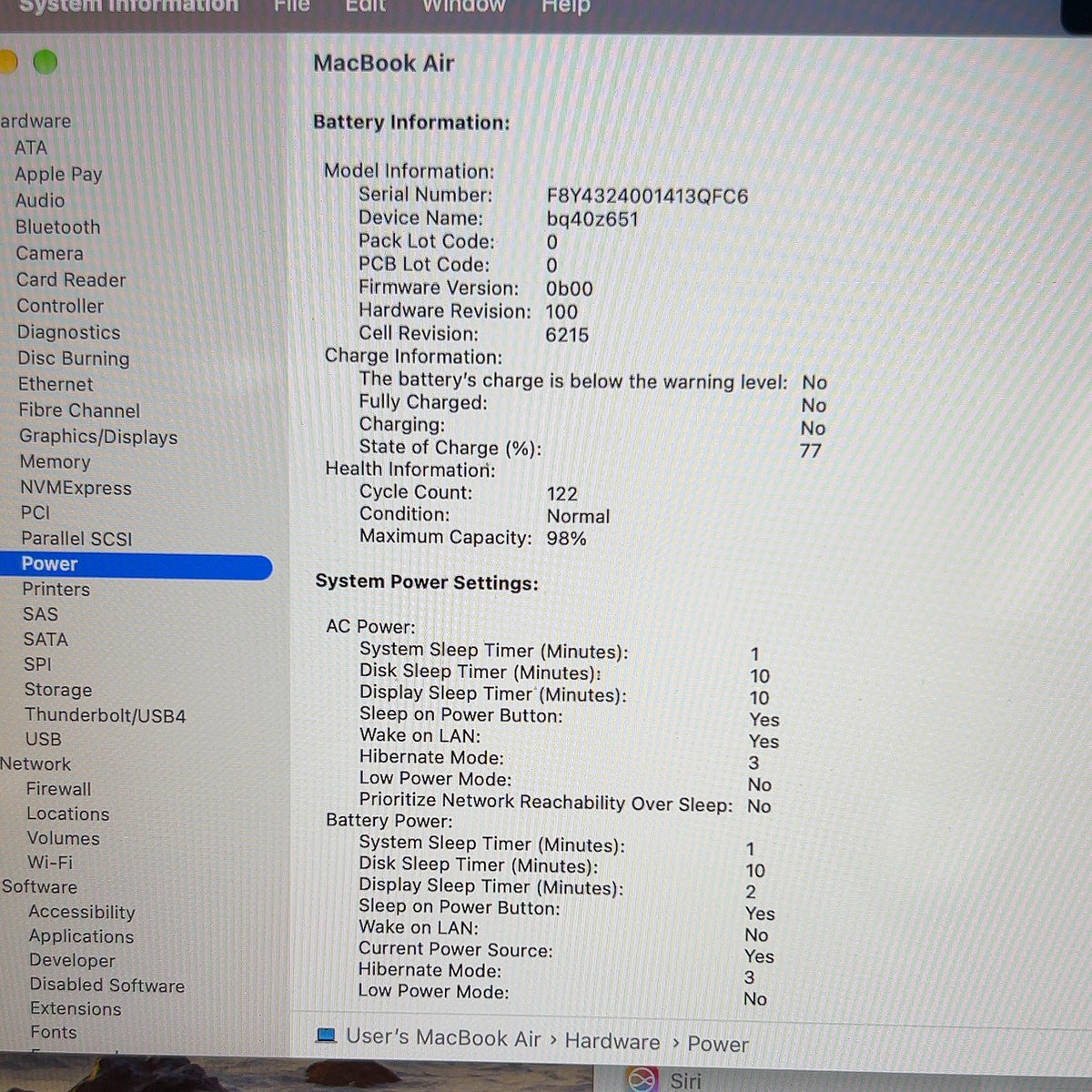This screenshot has height=1092, width=1092.
Task: Select Bluetooth in the sidebar
Action: [58, 227]
